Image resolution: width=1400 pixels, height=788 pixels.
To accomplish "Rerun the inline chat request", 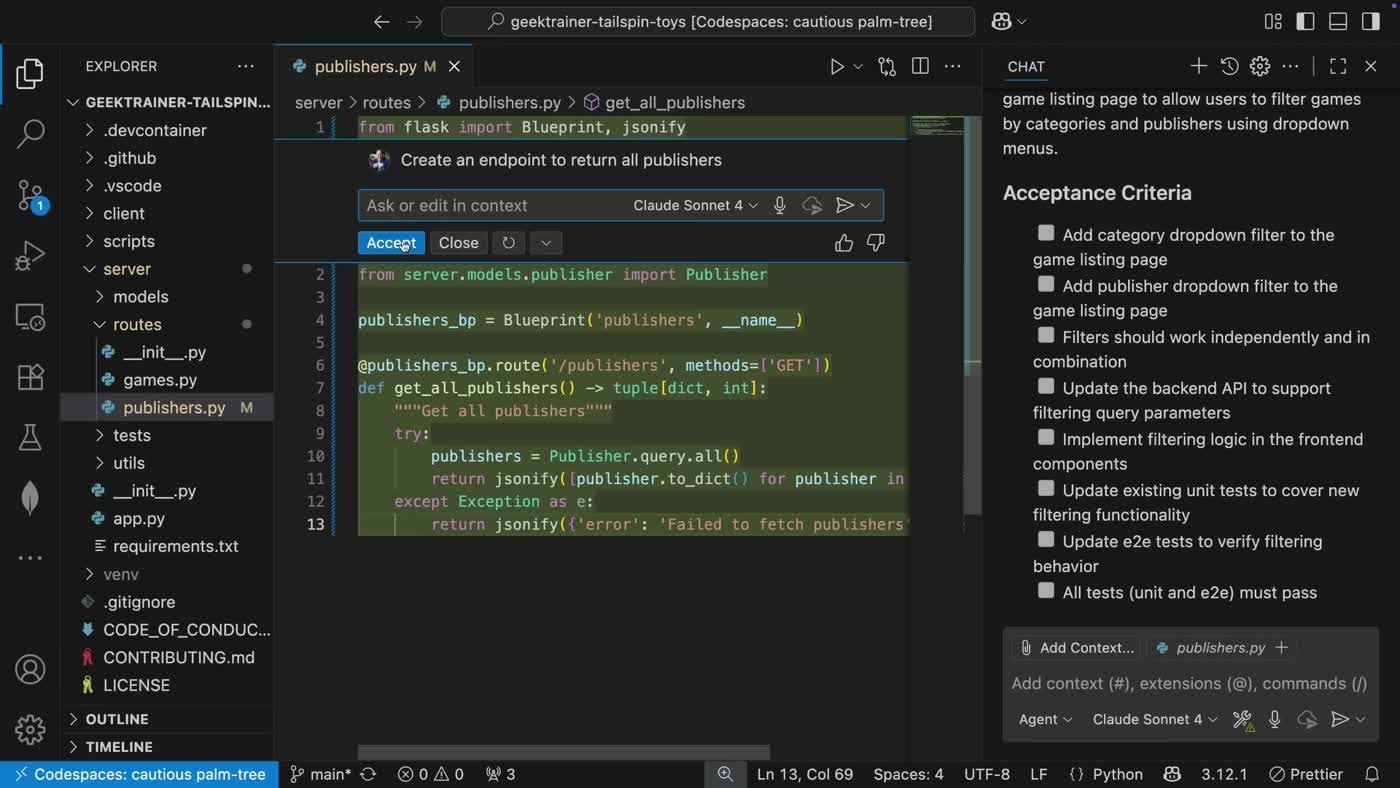I will (508, 243).
